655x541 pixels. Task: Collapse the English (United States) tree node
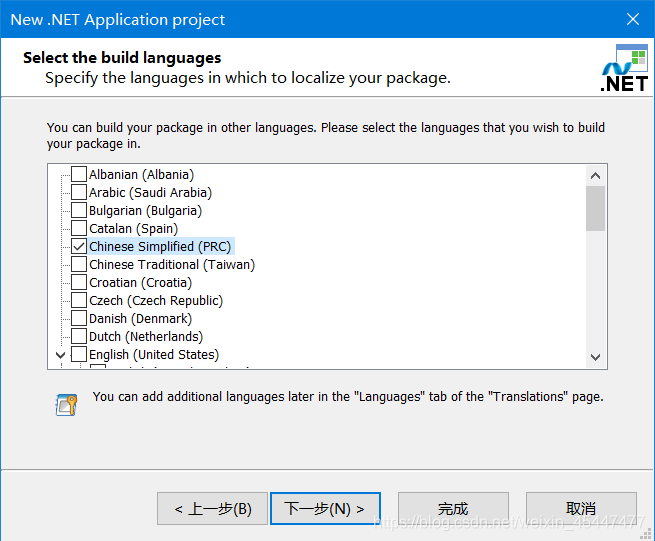(61, 355)
